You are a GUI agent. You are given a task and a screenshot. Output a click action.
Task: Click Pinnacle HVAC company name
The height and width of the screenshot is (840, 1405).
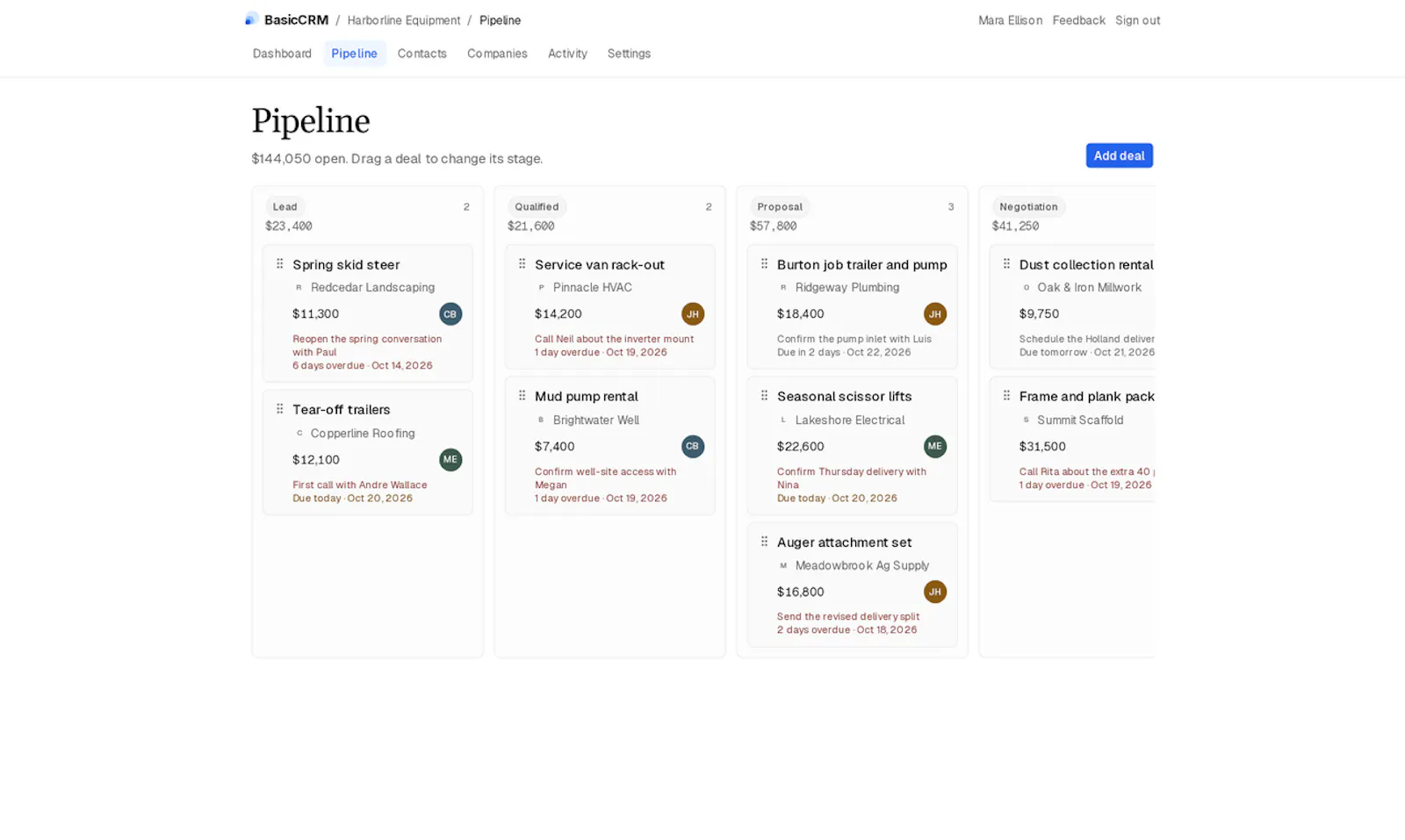[x=593, y=287]
